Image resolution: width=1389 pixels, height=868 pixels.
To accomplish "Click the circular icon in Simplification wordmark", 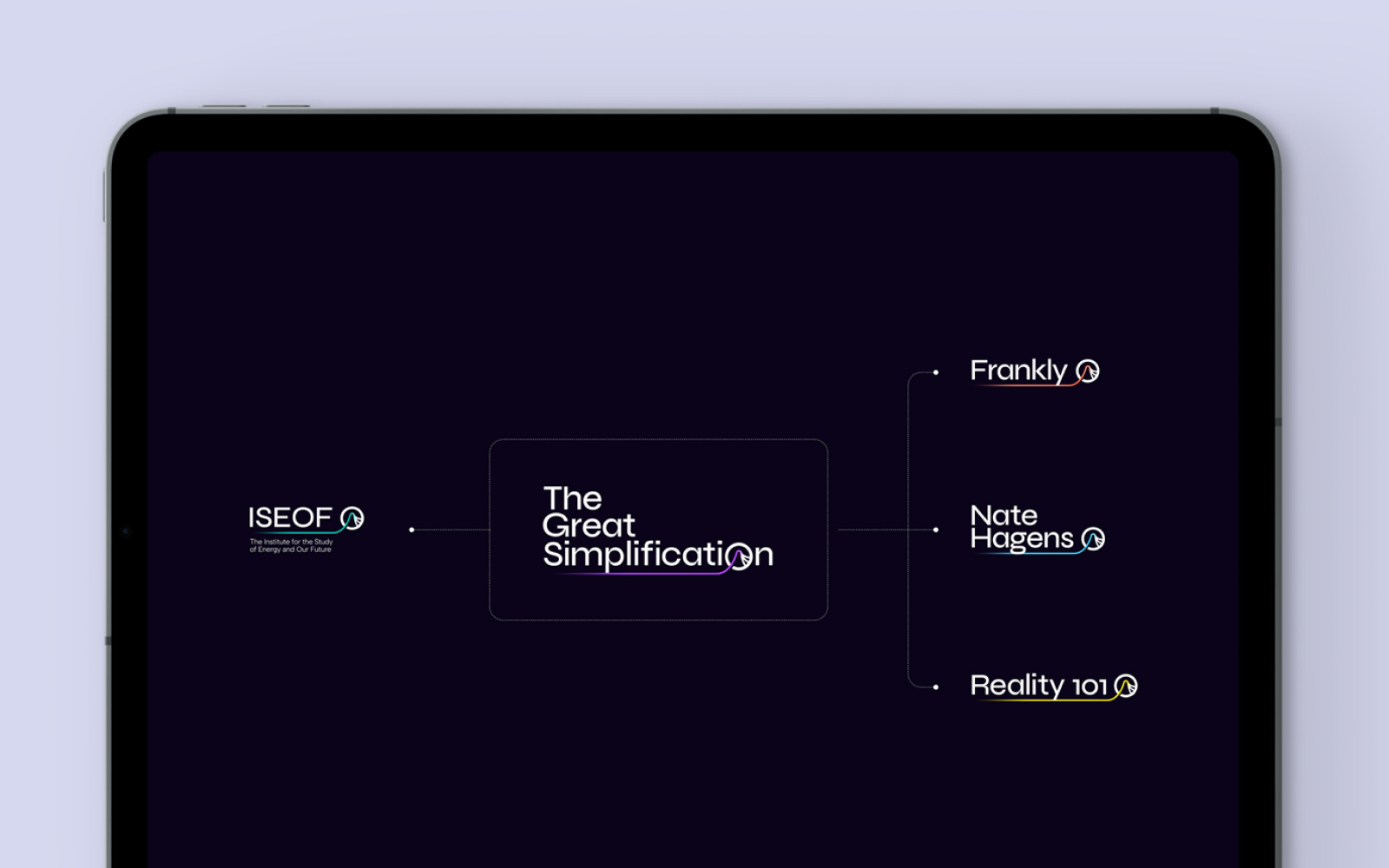I will click(x=740, y=556).
